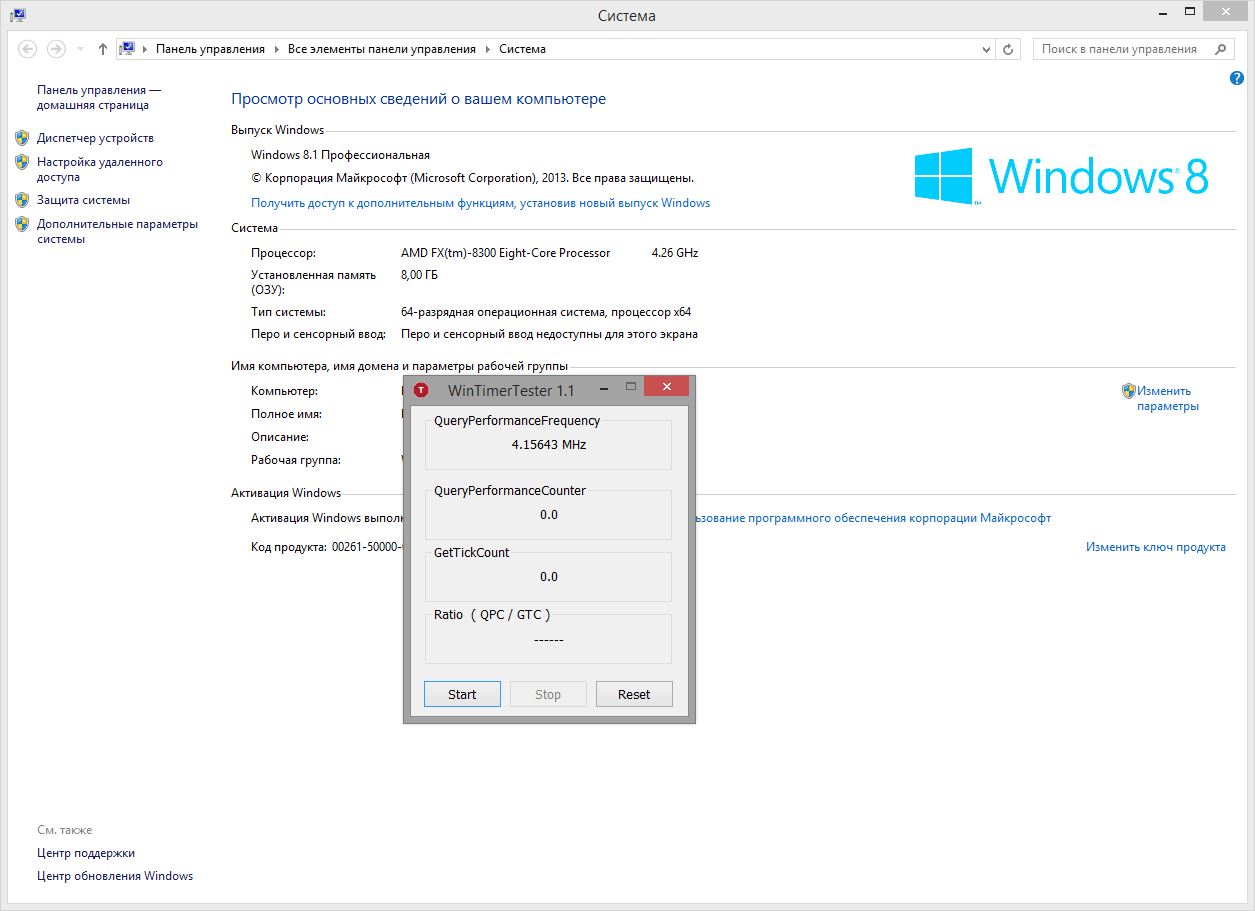Click shield icon beside Изменить параметры
1255x911 pixels.
click(x=1128, y=391)
